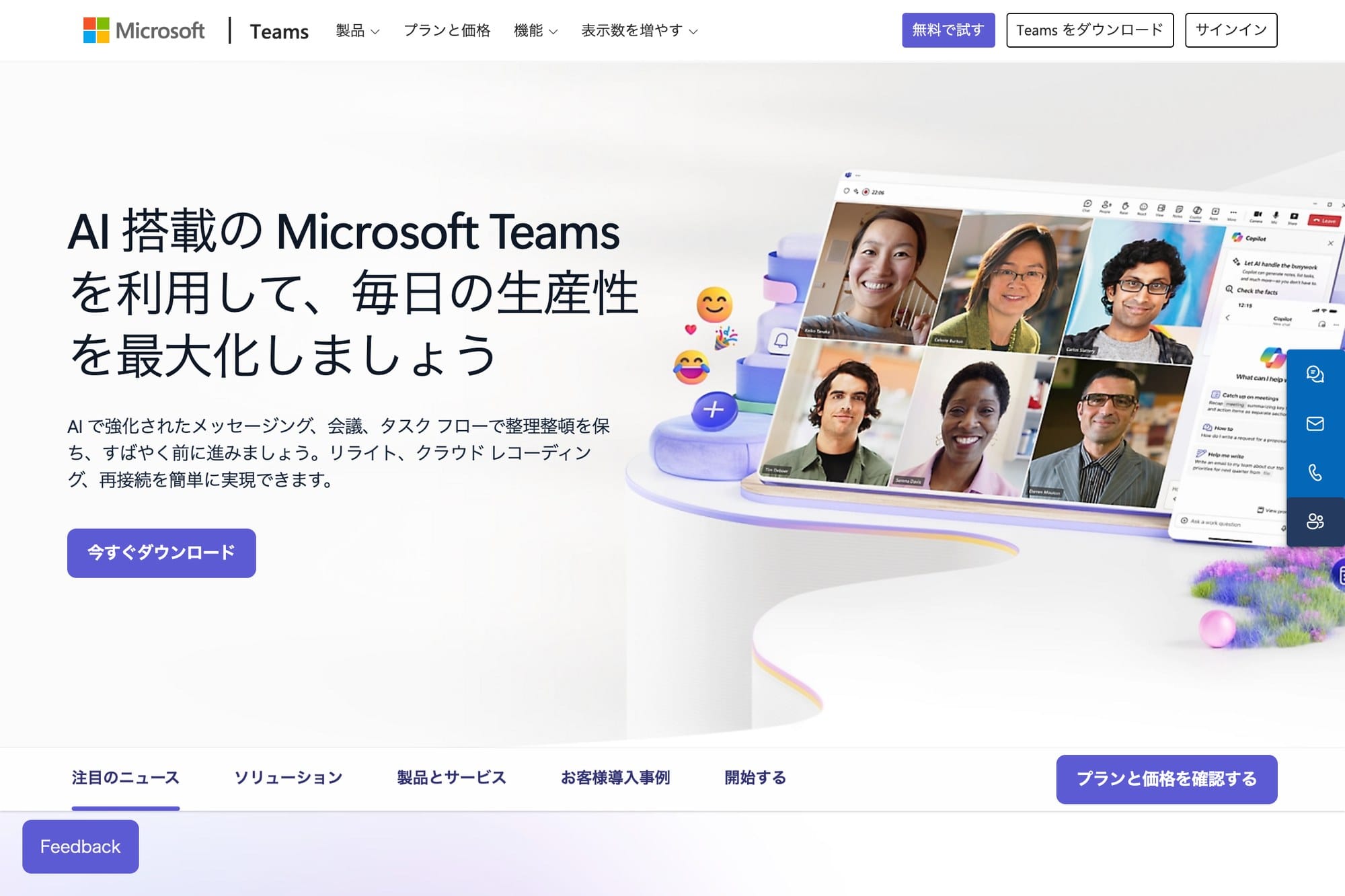Click the paragraph starting AI で強化された
This screenshot has height=896, width=1345.
[339, 452]
